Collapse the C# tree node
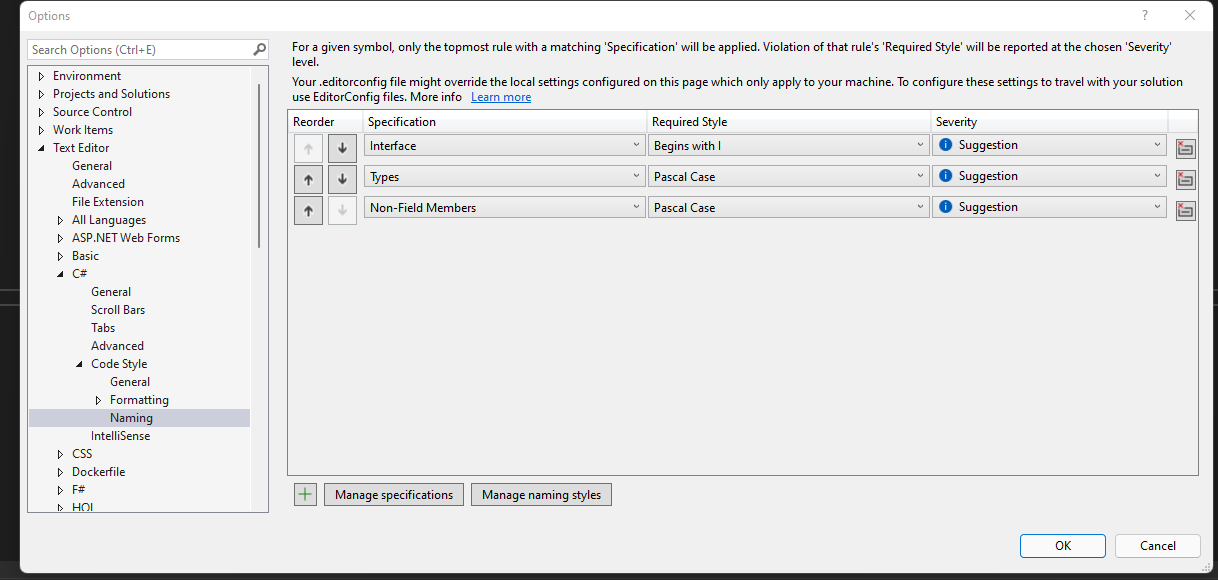Image resolution: width=1218 pixels, height=580 pixels. 60,273
